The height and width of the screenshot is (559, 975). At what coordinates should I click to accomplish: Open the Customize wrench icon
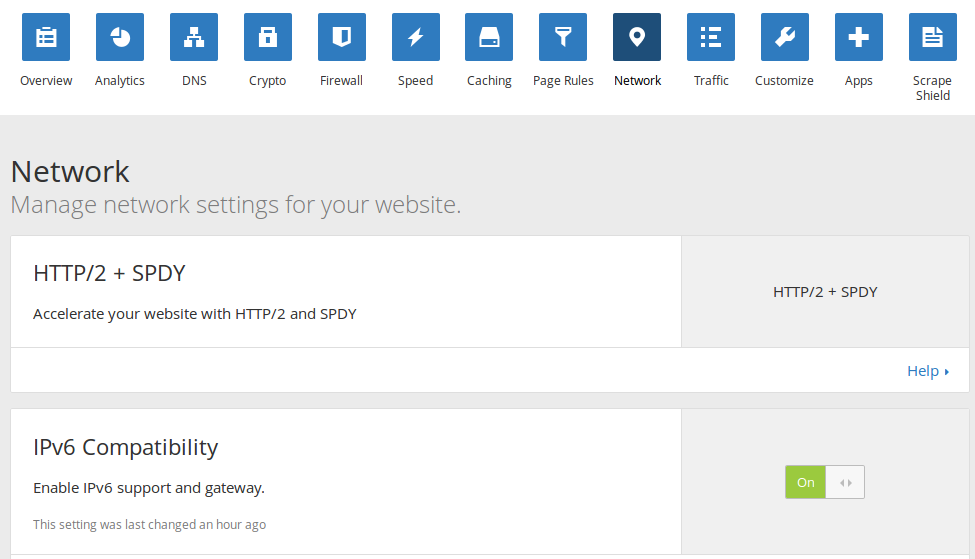785,38
